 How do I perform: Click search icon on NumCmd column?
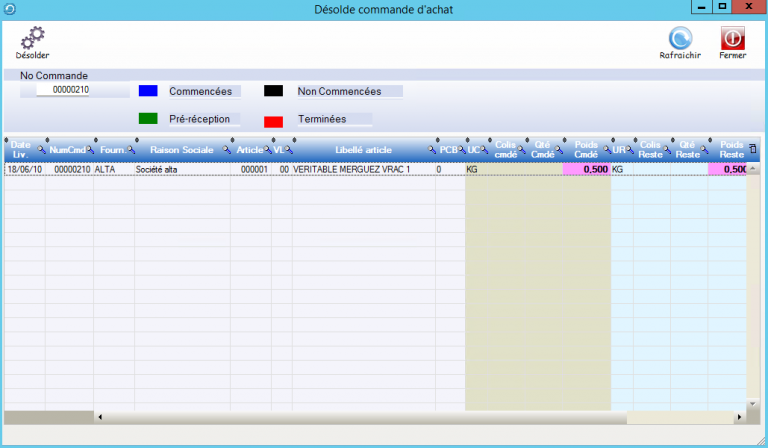[89, 150]
